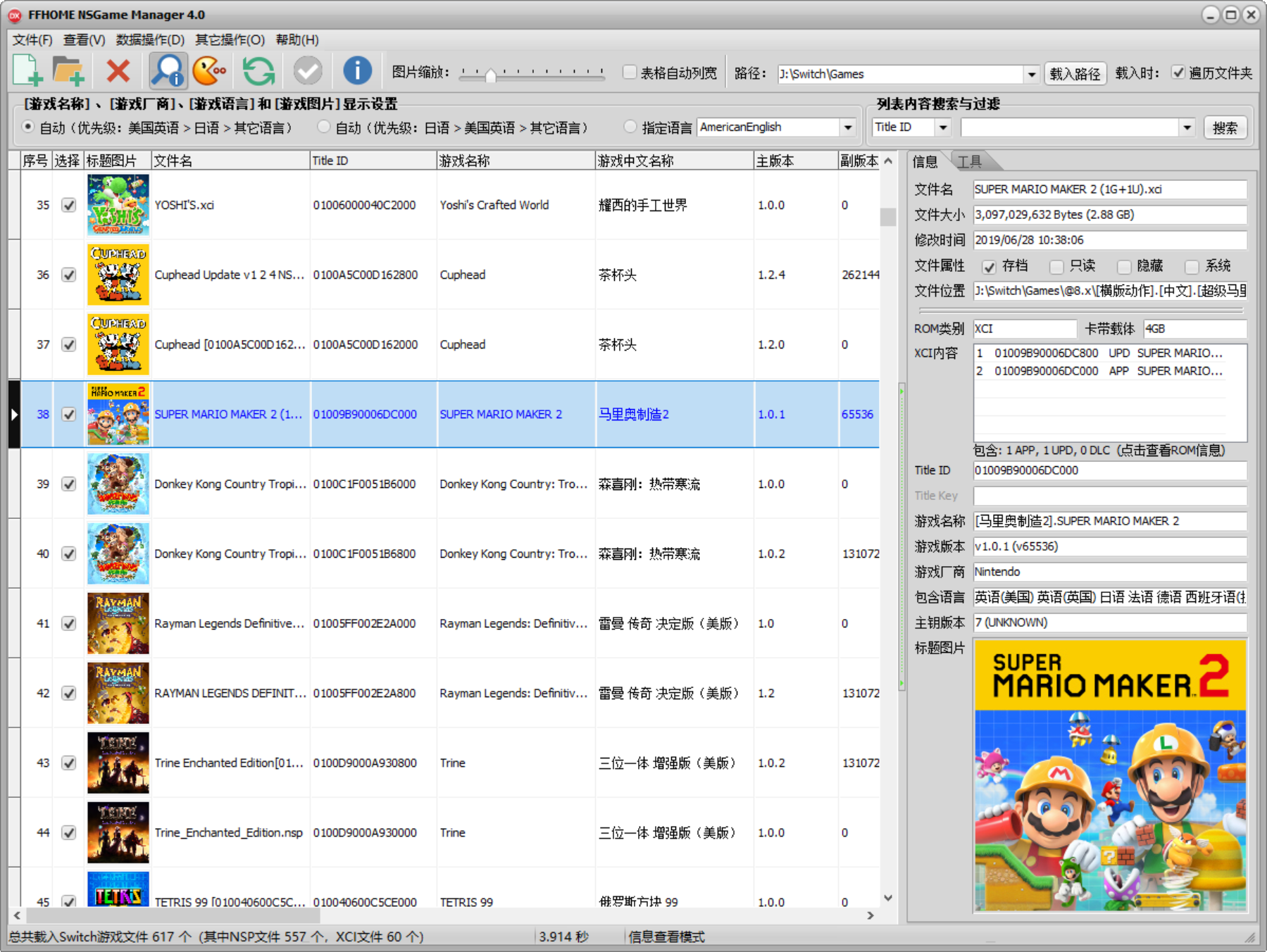Click the search filter text input
This screenshot has width=1267, height=952.
(x=1070, y=127)
